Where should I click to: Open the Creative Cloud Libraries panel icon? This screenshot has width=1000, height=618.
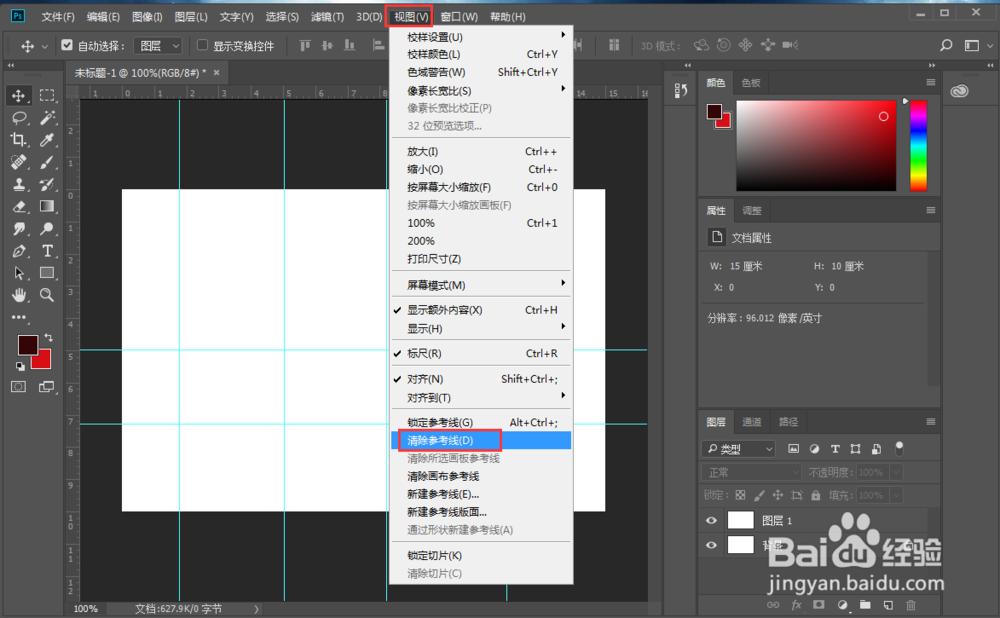pyautogui.click(x=959, y=91)
